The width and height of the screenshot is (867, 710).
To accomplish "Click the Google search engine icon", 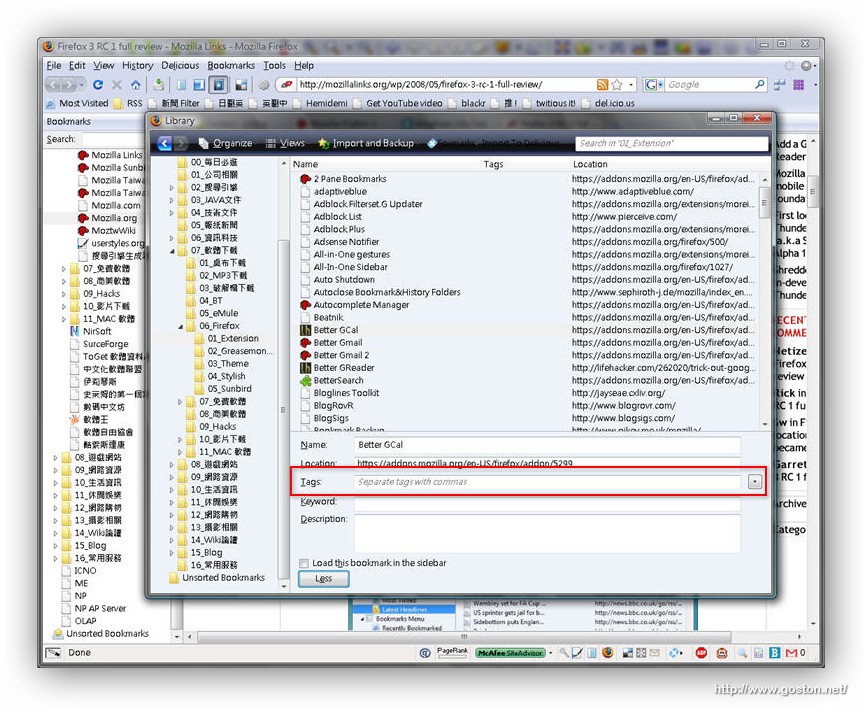I will pyautogui.click(x=651, y=85).
